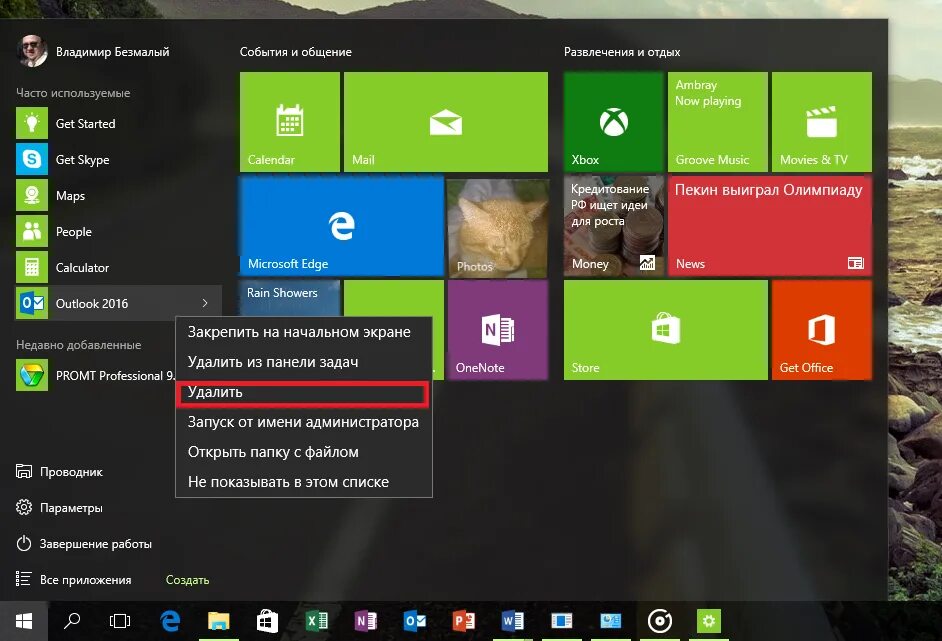This screenshot has width=942, height=641.
Task: Launch Calculator from the app list
Action: 118,268
